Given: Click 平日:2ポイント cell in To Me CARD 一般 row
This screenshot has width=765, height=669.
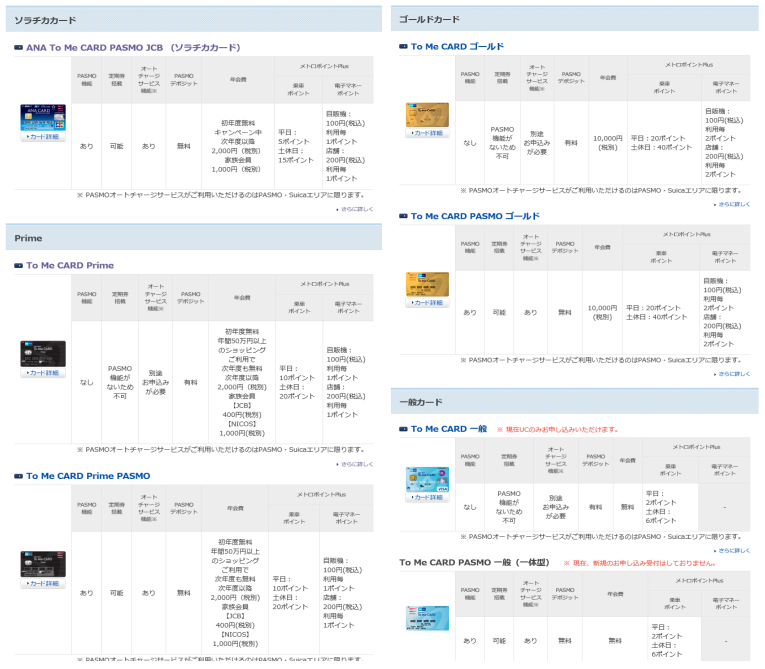Looking at the screenshot, I should tap(670, 507).
